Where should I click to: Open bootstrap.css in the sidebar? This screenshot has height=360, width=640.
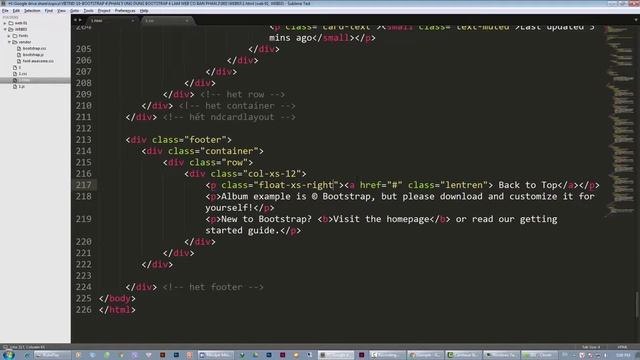tap(34, 49)
